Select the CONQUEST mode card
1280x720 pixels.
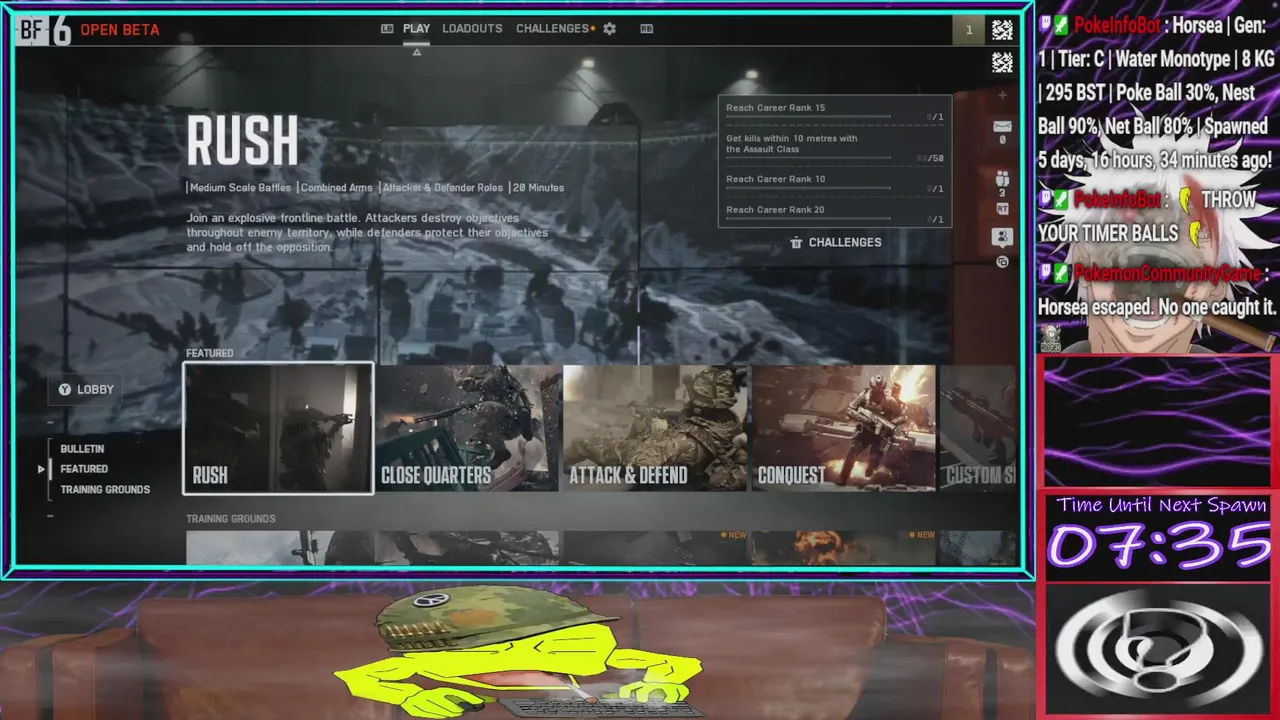click(x=843, y=428)
